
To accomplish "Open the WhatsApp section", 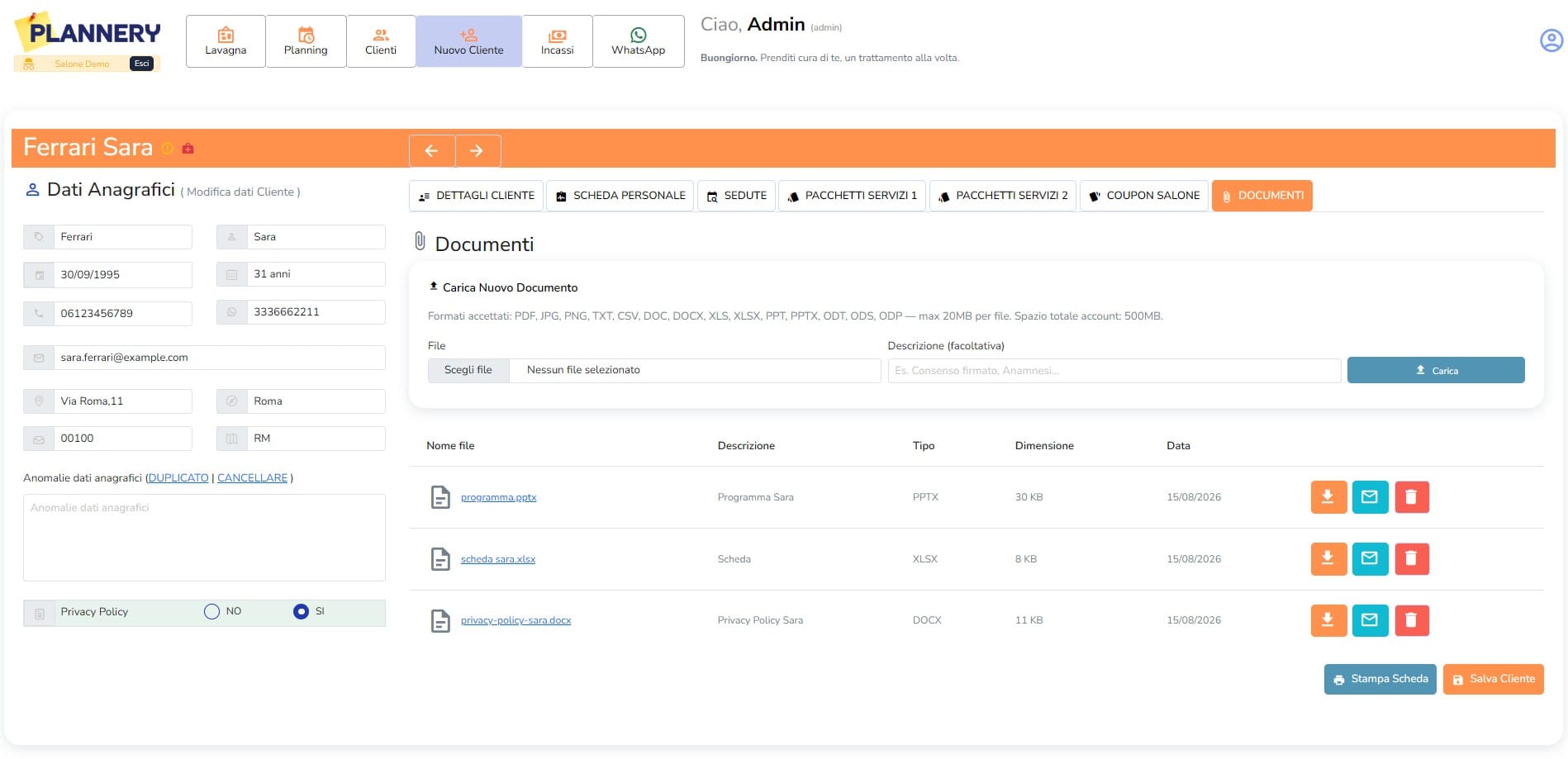I will click(x=639, y=41).
